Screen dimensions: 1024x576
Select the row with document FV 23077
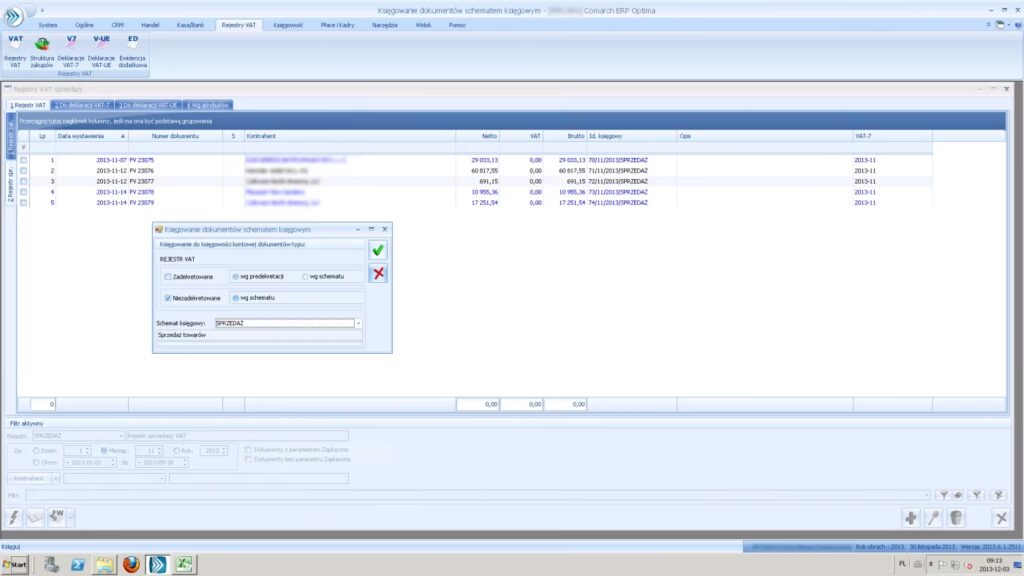click(x=142, y=181)
